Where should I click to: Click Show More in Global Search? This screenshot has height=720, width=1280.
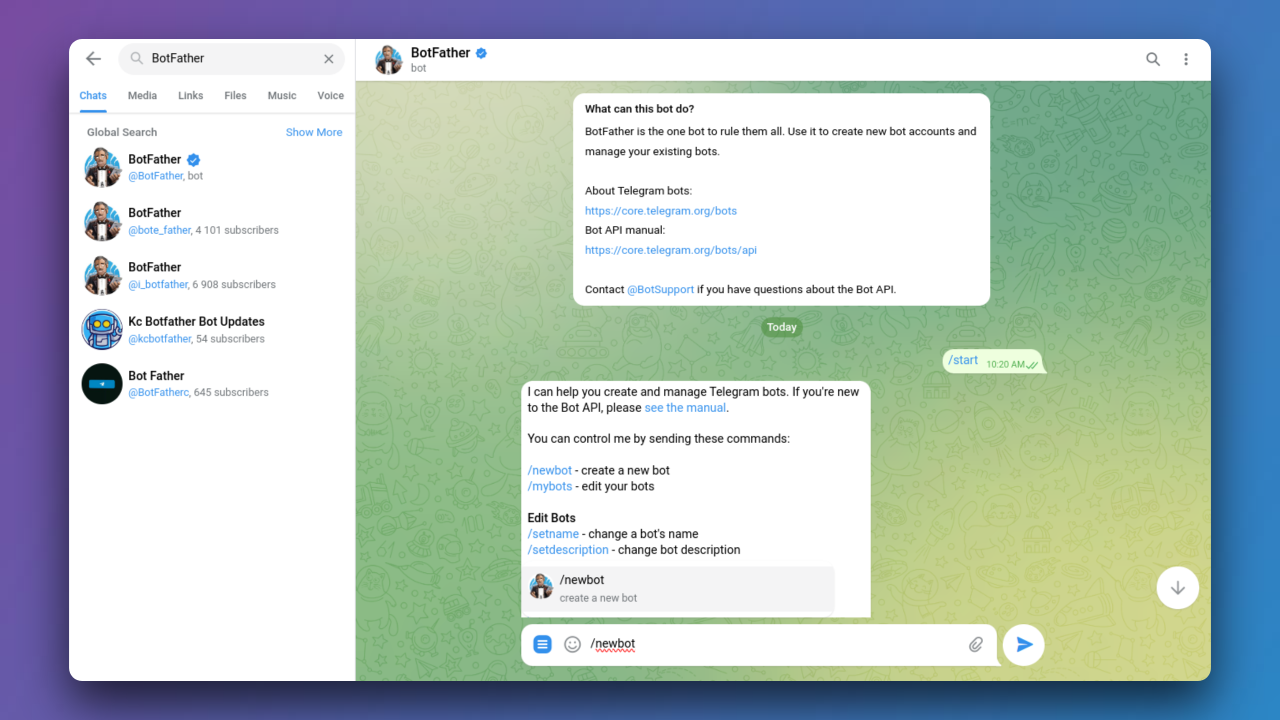(x=314, y=132)
